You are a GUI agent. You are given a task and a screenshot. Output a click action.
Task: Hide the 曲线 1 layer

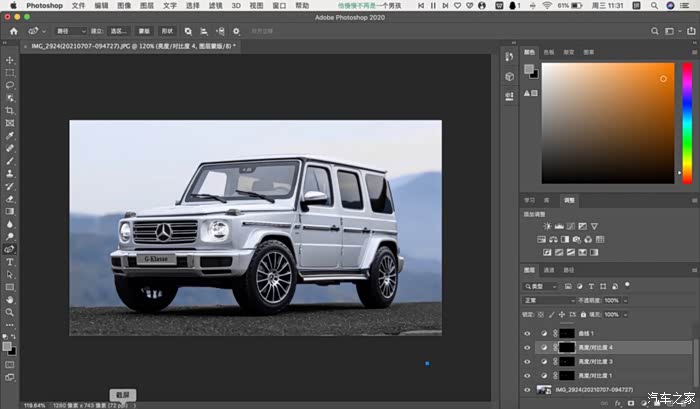click(528, 332)
